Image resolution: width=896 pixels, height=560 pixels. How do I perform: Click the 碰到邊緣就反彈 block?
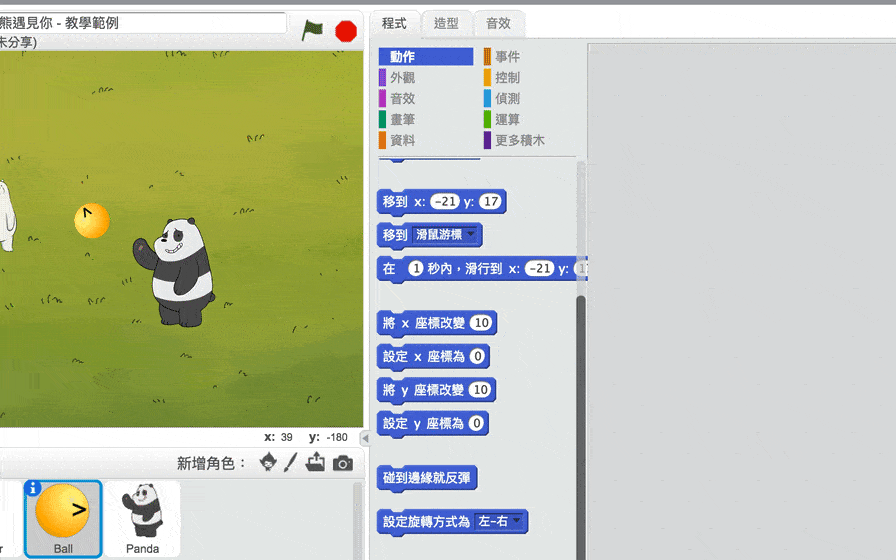[427, 478]
